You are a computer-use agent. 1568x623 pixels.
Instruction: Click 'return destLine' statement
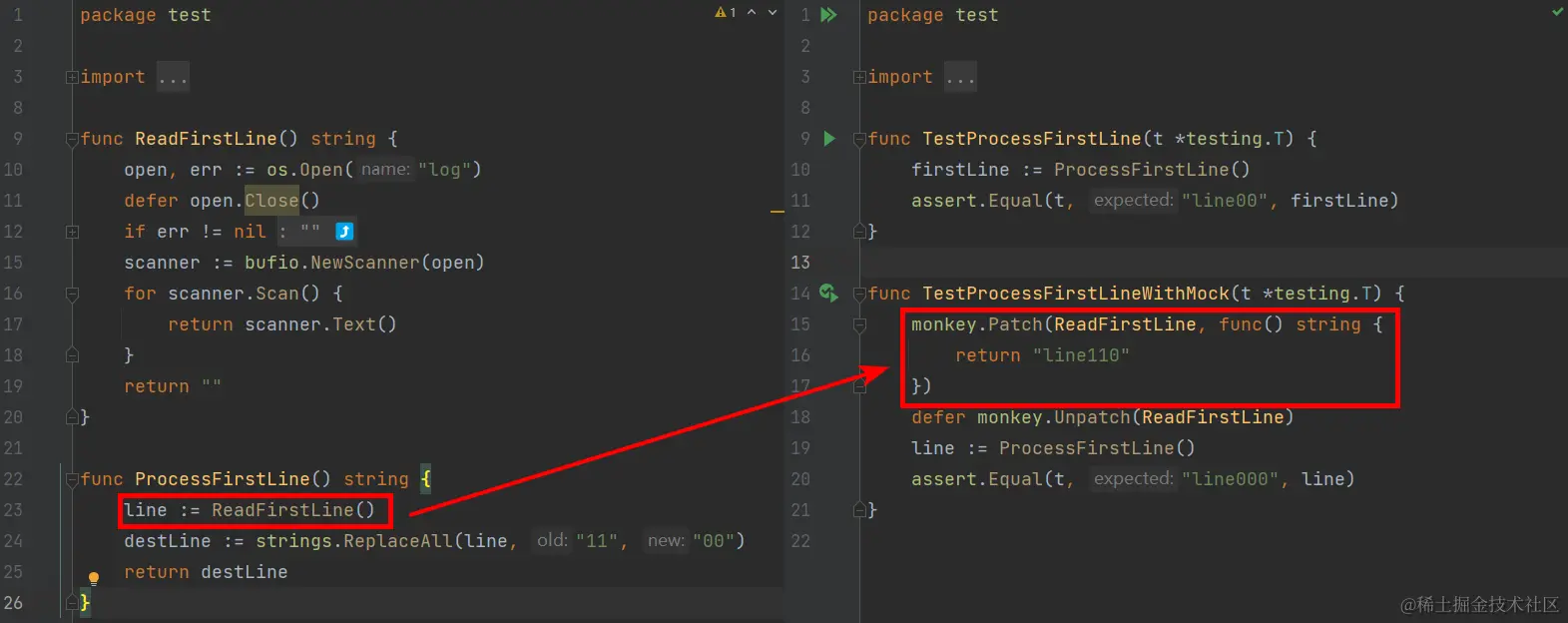click(x=206, y=572)
